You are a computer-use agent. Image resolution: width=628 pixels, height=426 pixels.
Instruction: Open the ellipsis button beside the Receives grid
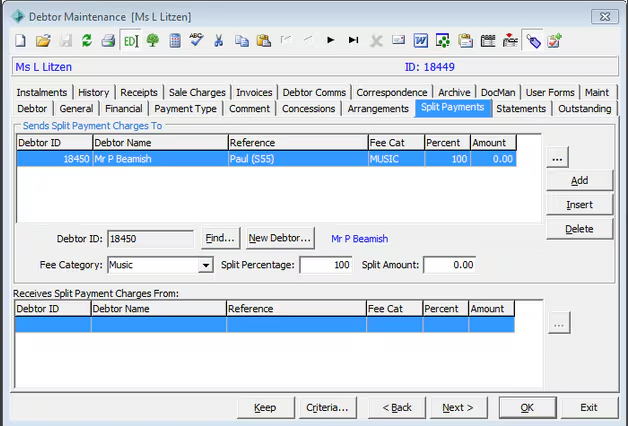pyautogui.click(x=558, y=323)
